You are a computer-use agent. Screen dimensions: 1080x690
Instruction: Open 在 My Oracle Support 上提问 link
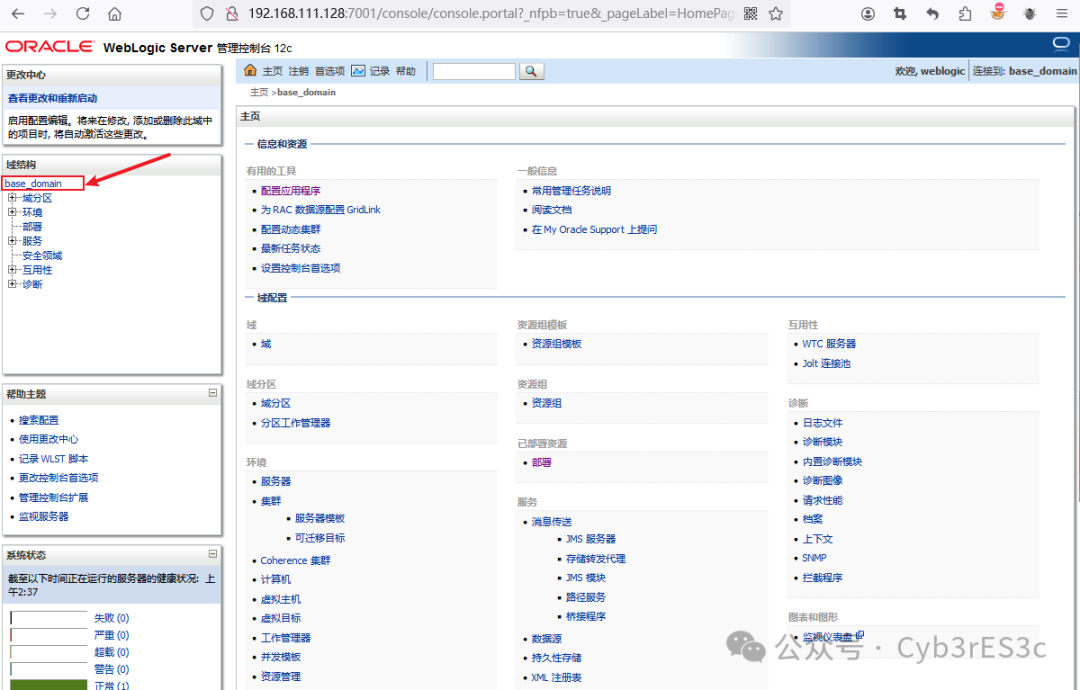point(594,229)
